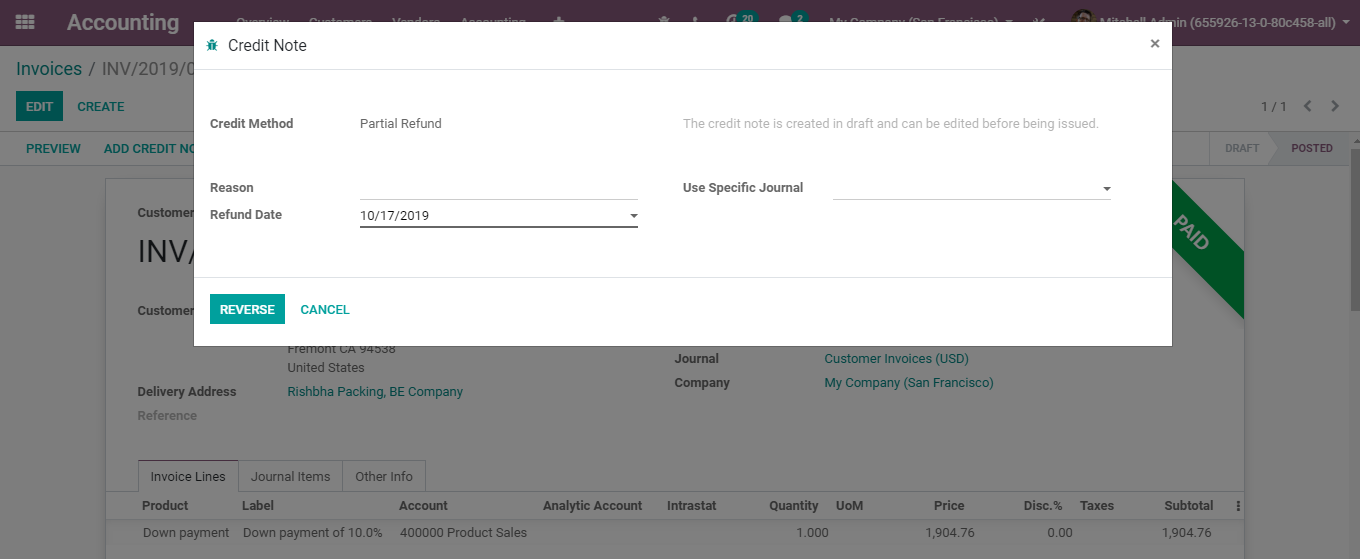Sort by the Taxes column header
Image resolution: width=1360 pixels, height=559 pixels.
(x=1097, y=505)
